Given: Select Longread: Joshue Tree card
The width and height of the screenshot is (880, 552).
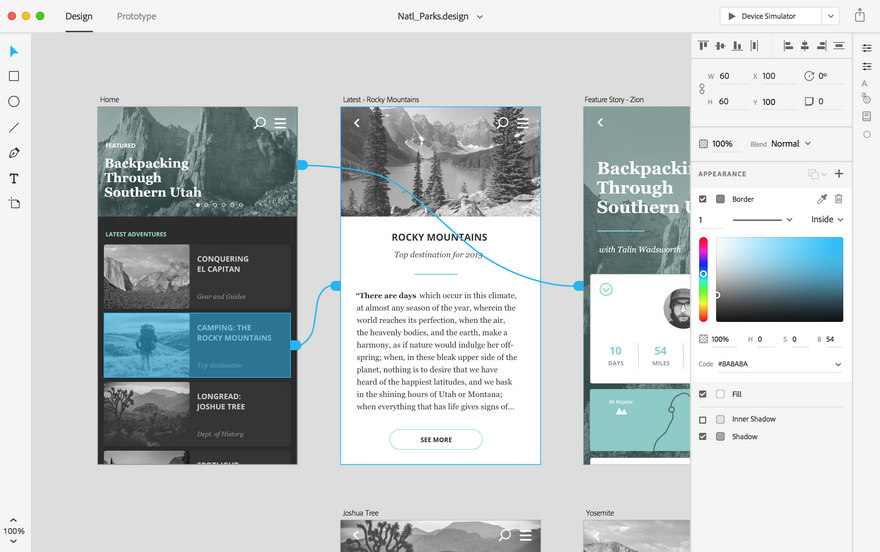Looking at the screenshot, I should pos(197,414).
